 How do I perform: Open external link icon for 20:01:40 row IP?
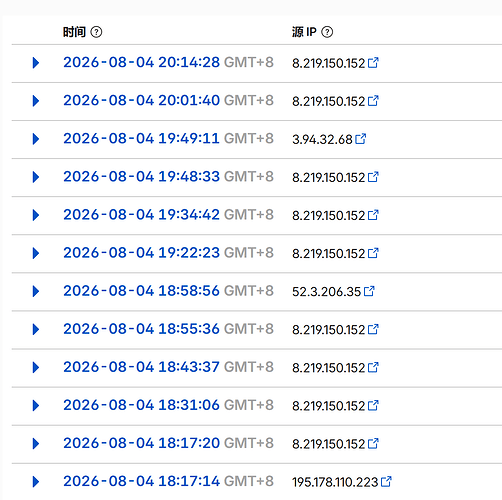(x=373, y=100)
